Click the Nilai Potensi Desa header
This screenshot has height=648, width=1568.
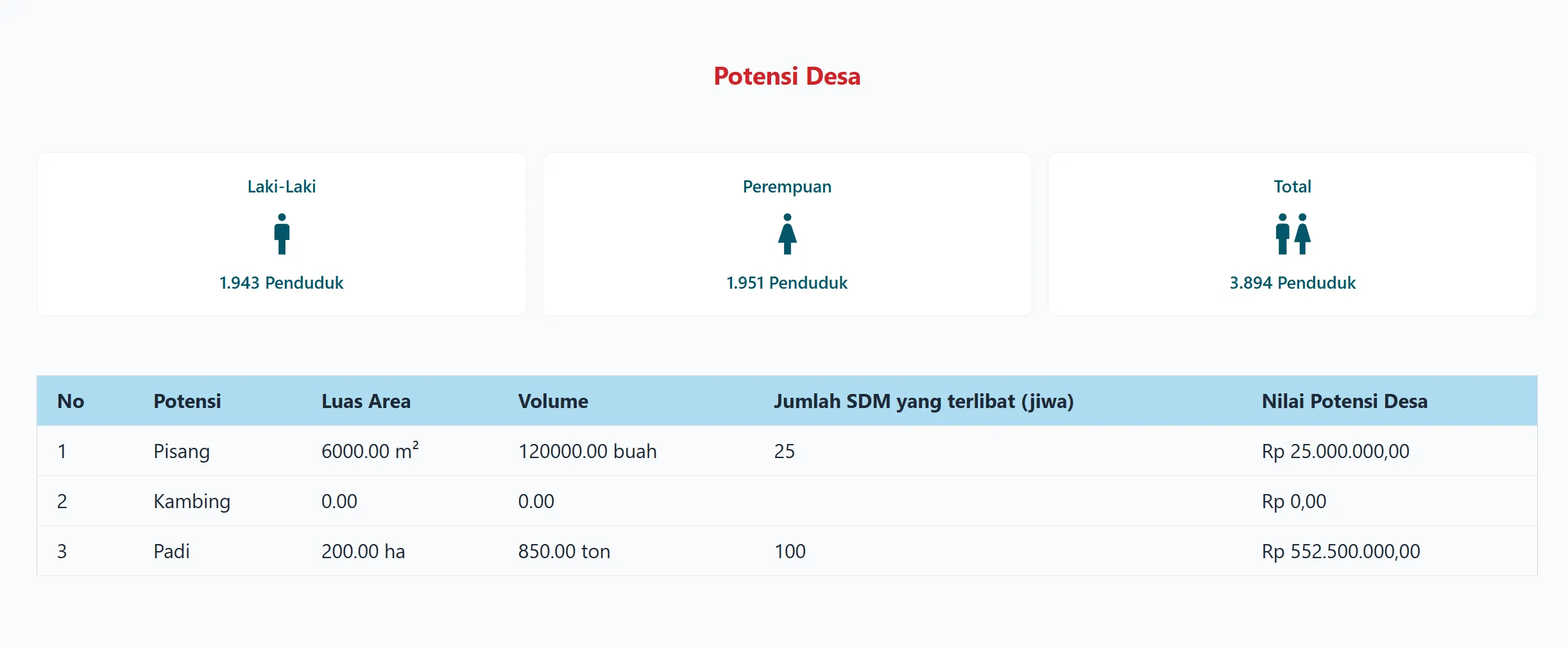coord(1344,402)
